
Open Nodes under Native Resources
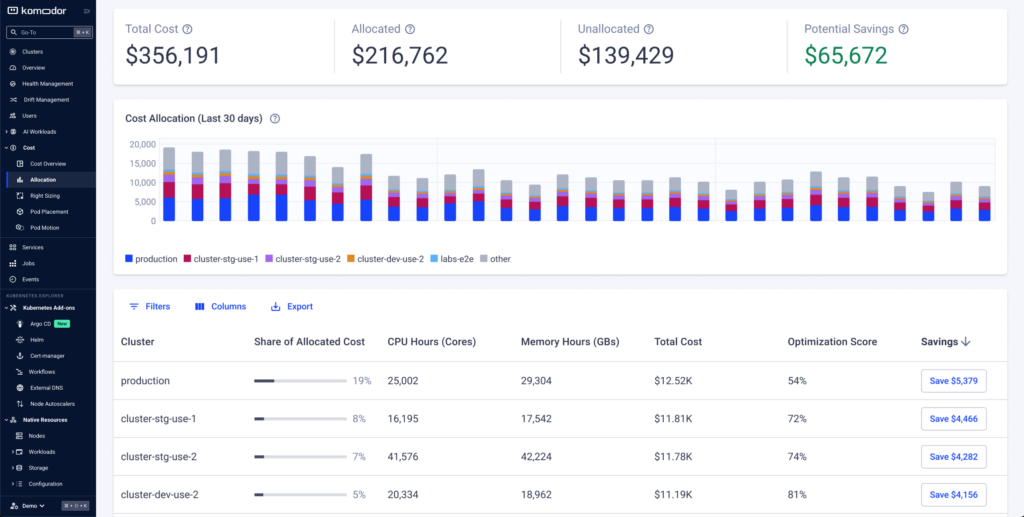tap(37, 436)
